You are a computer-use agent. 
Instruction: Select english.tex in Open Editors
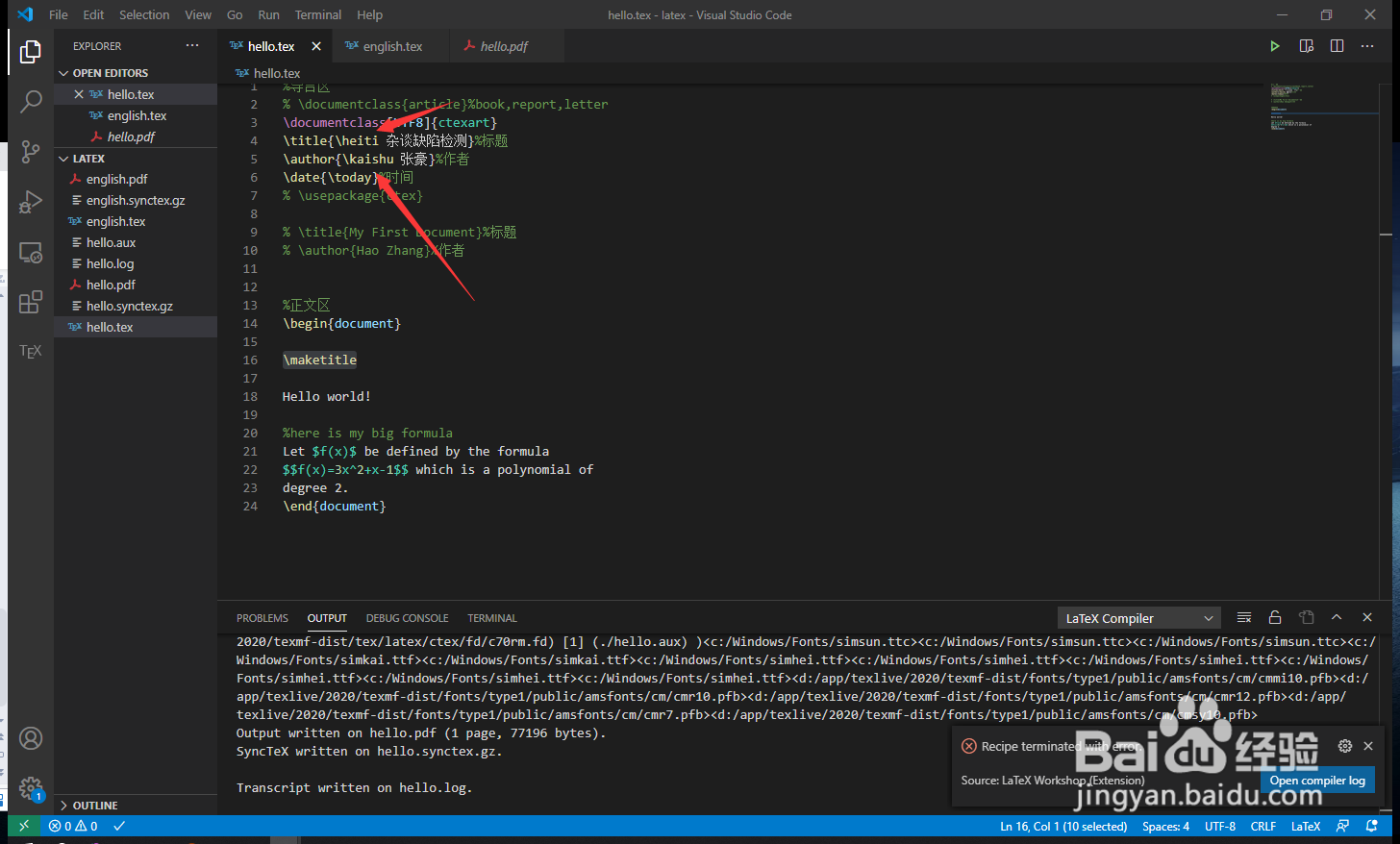click(136, 115)
